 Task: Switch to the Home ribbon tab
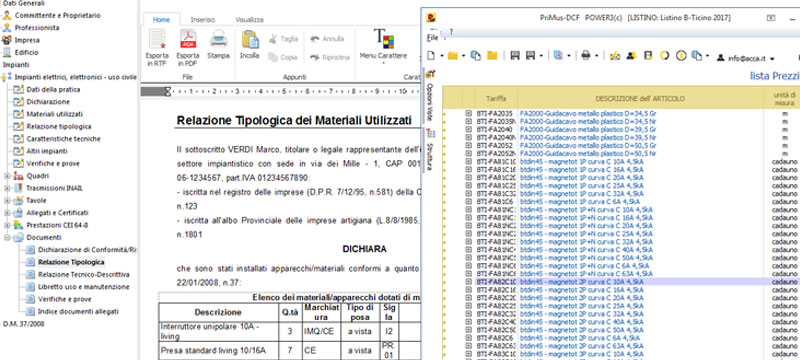pos(161,19)
